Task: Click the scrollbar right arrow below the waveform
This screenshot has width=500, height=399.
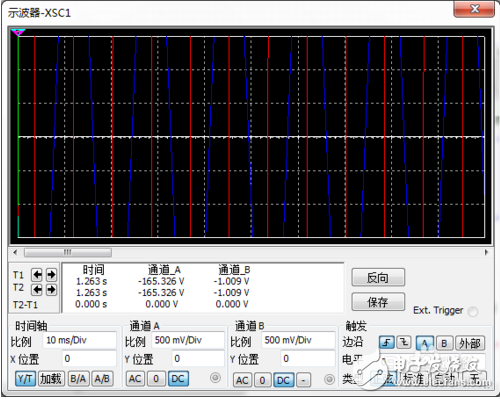Action: (x=486, y=252)
